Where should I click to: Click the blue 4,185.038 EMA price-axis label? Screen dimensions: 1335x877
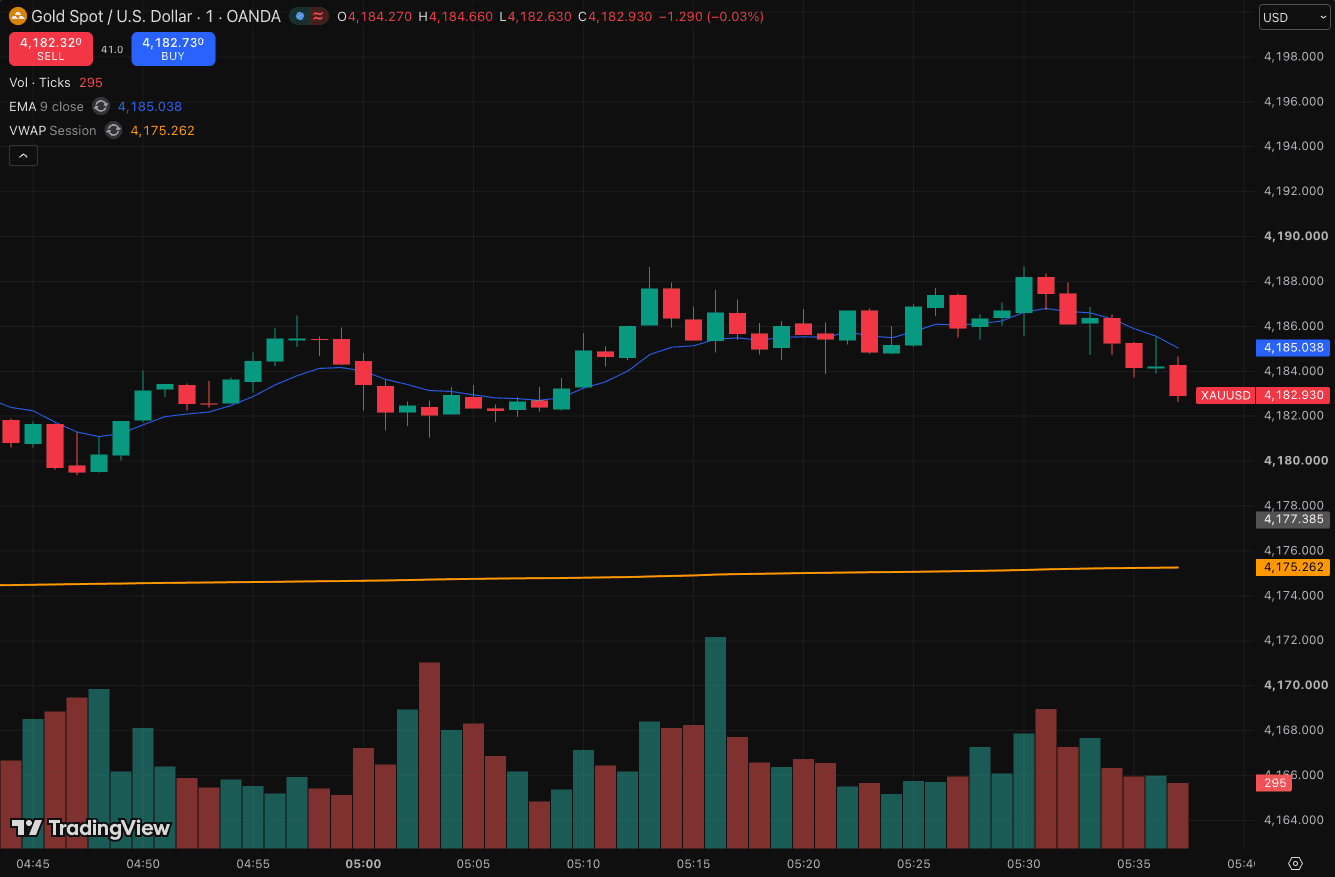1292,348
